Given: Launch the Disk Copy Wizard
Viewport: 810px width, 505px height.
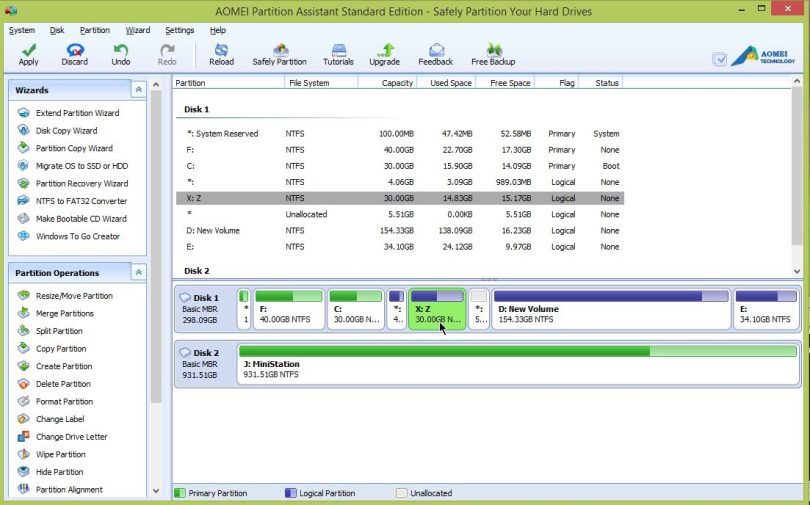Looking at the screenshot, I should coord(67,131).
